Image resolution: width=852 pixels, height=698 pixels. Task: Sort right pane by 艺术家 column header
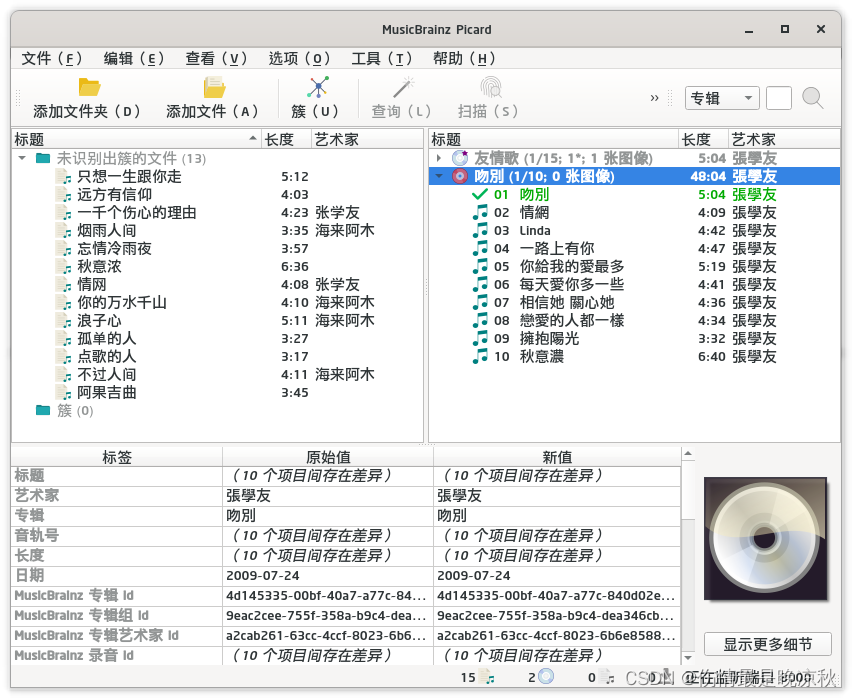pyautogui.click(x=784, y=139)
